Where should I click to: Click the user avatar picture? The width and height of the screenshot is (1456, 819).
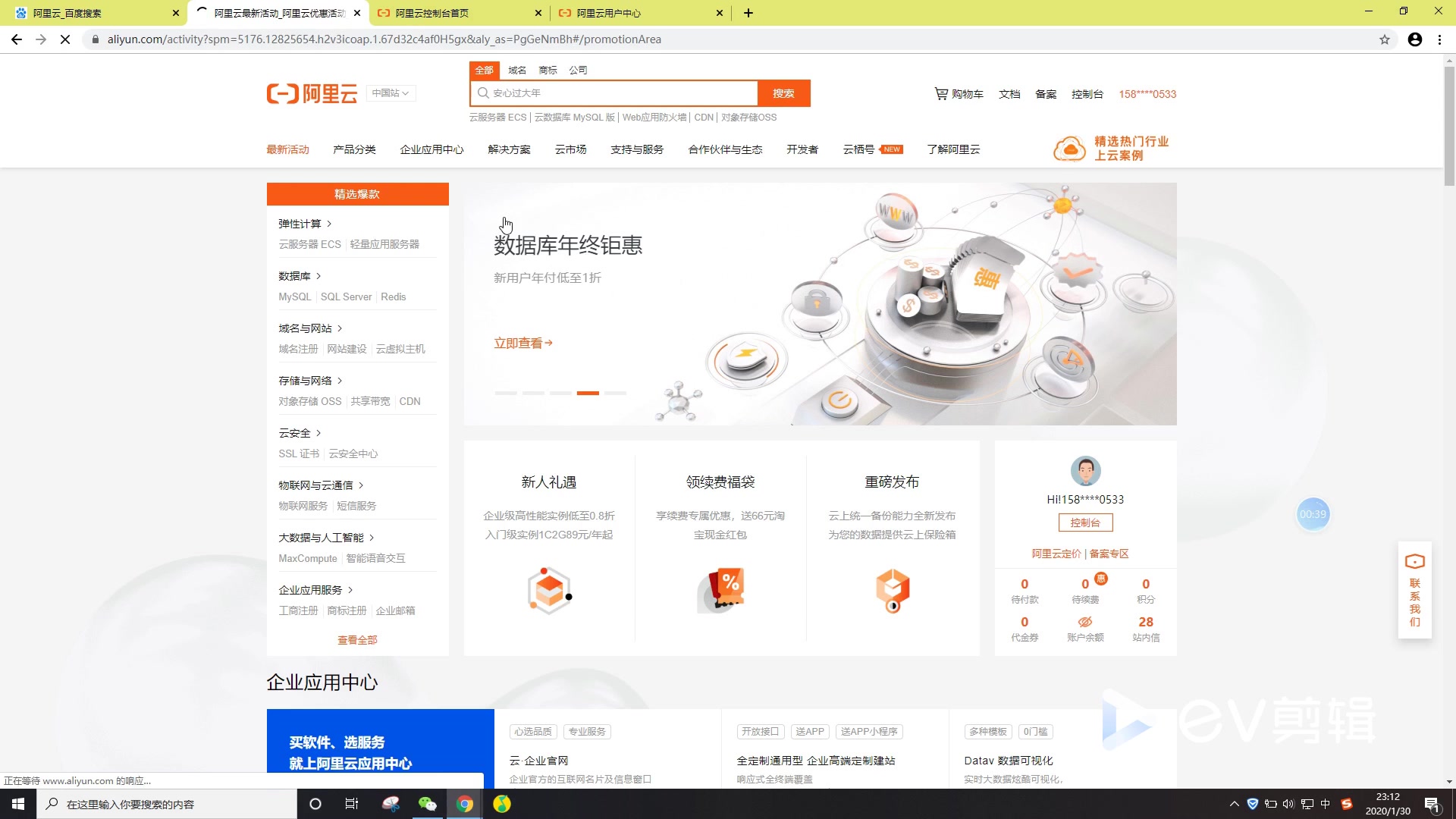(x=1085, y=471)
